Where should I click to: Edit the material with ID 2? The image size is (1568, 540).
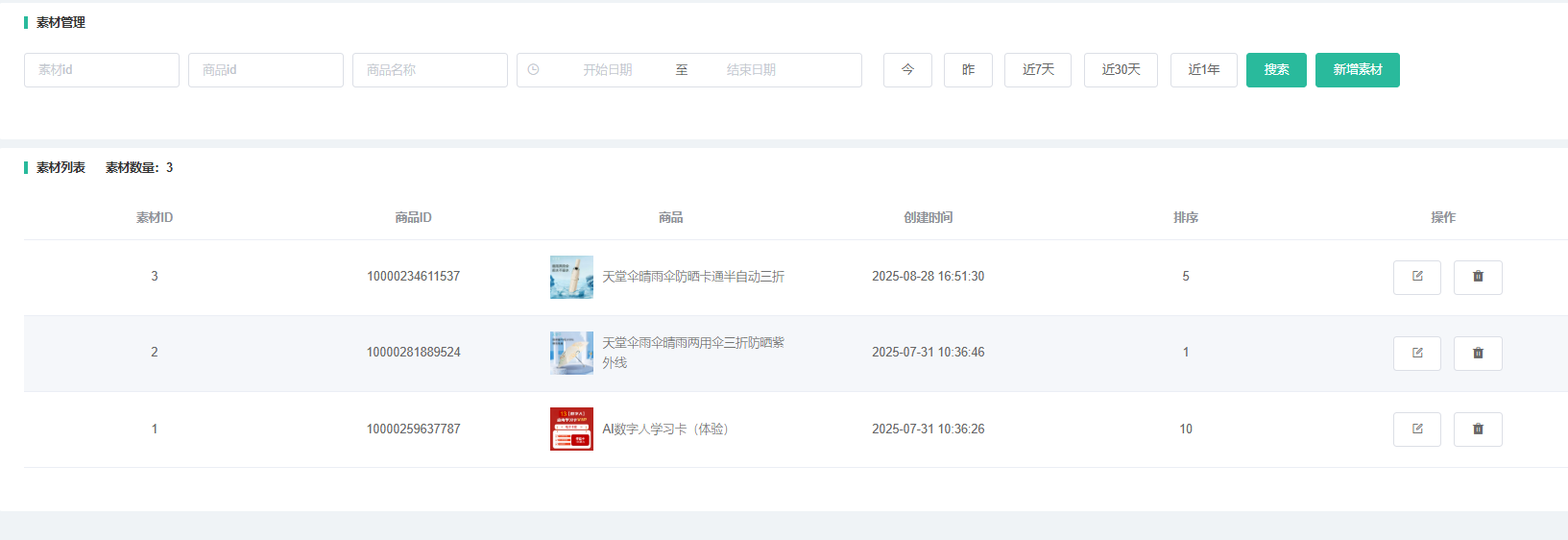(x=1416, y=353)
